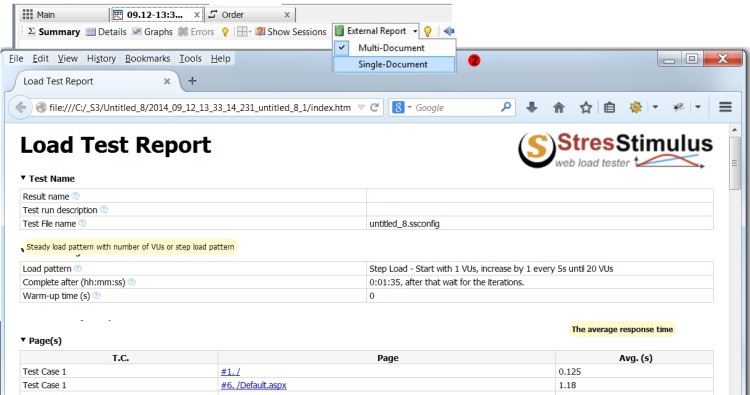Image resolution: width=750 pixels, height=395 pixels.
Task: Click help icon next to Warm-up time
Action: point(97,296)
